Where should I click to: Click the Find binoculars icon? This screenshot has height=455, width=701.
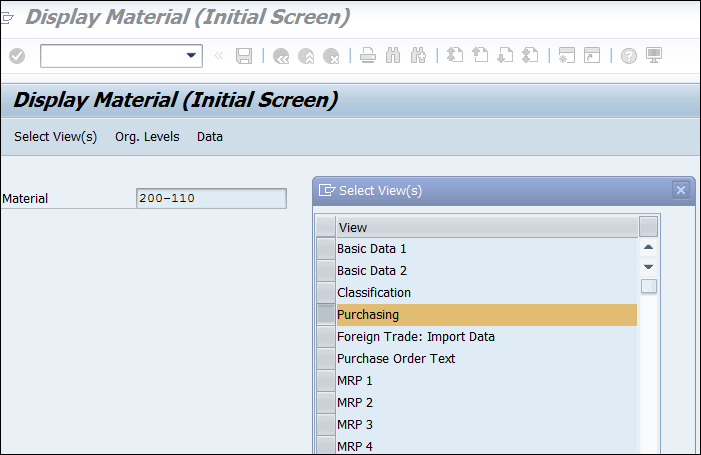click(393, 56)
